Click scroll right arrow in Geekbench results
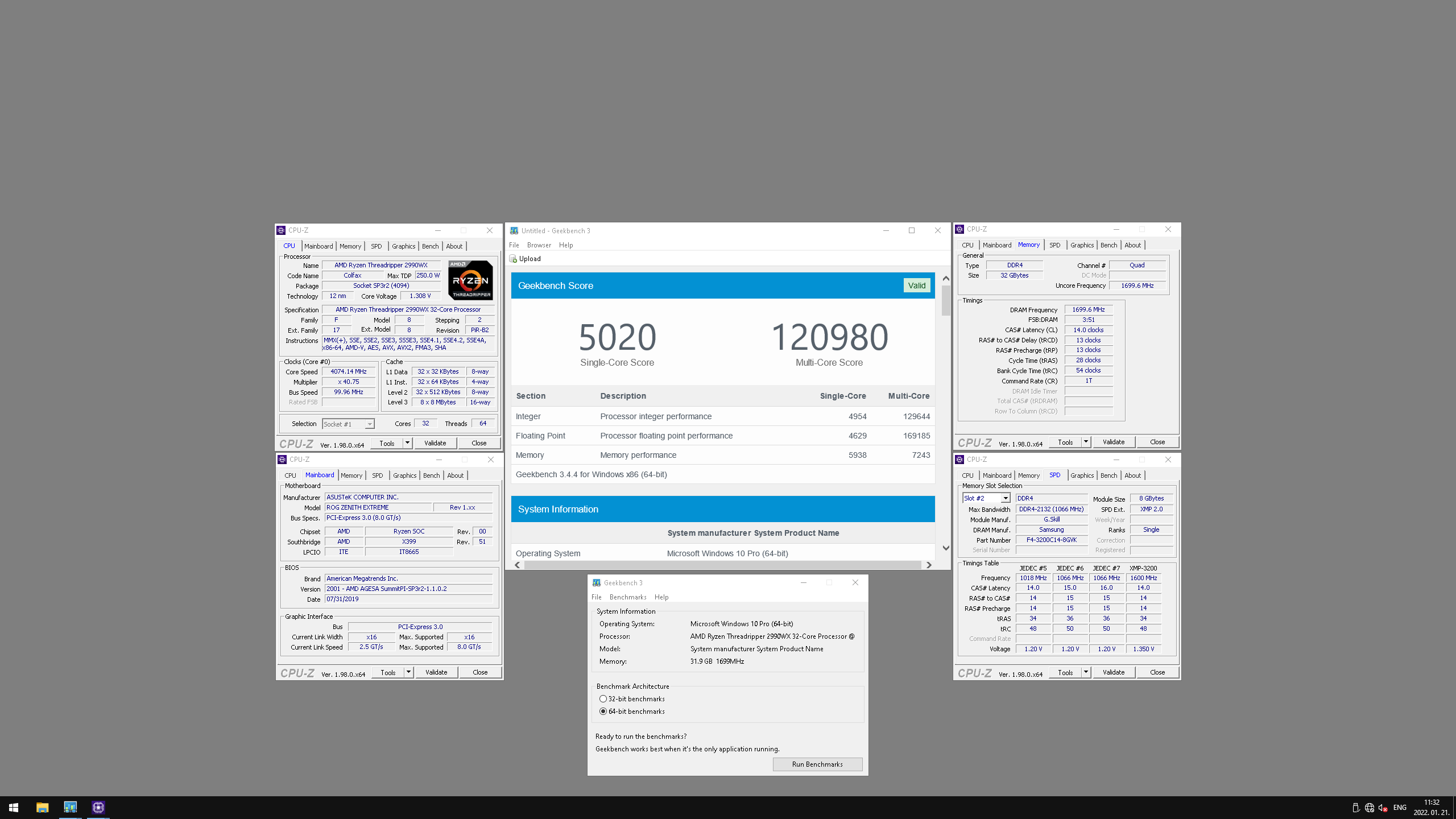 pyautogui.click(x=929, y=565)
